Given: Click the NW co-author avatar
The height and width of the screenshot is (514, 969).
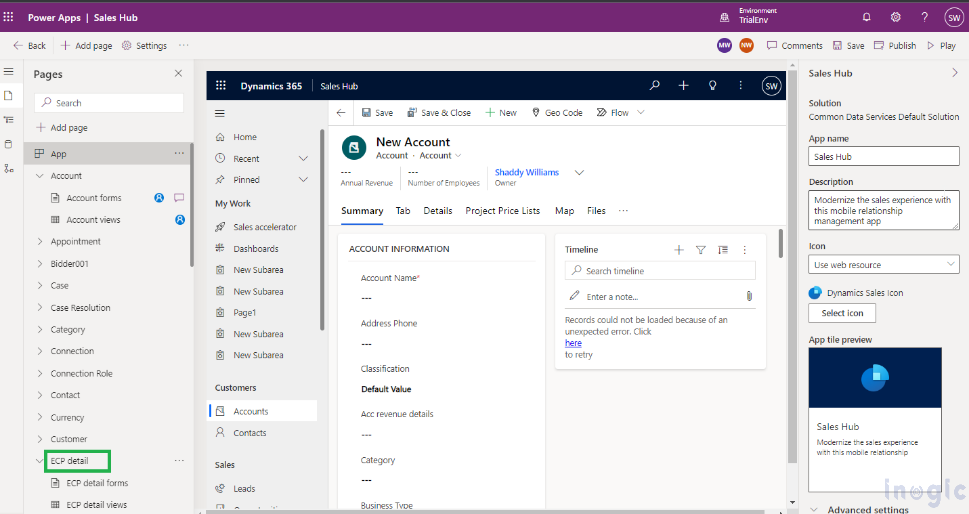Looking at the screenshot, I should point(747,45).
